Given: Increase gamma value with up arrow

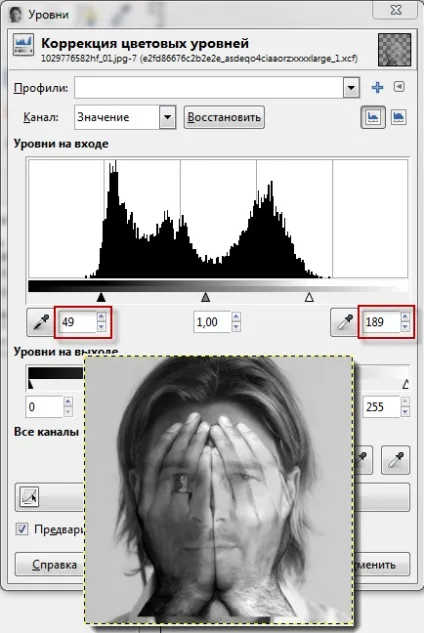Looking at the screenshot, I should [x=236, y=317].
